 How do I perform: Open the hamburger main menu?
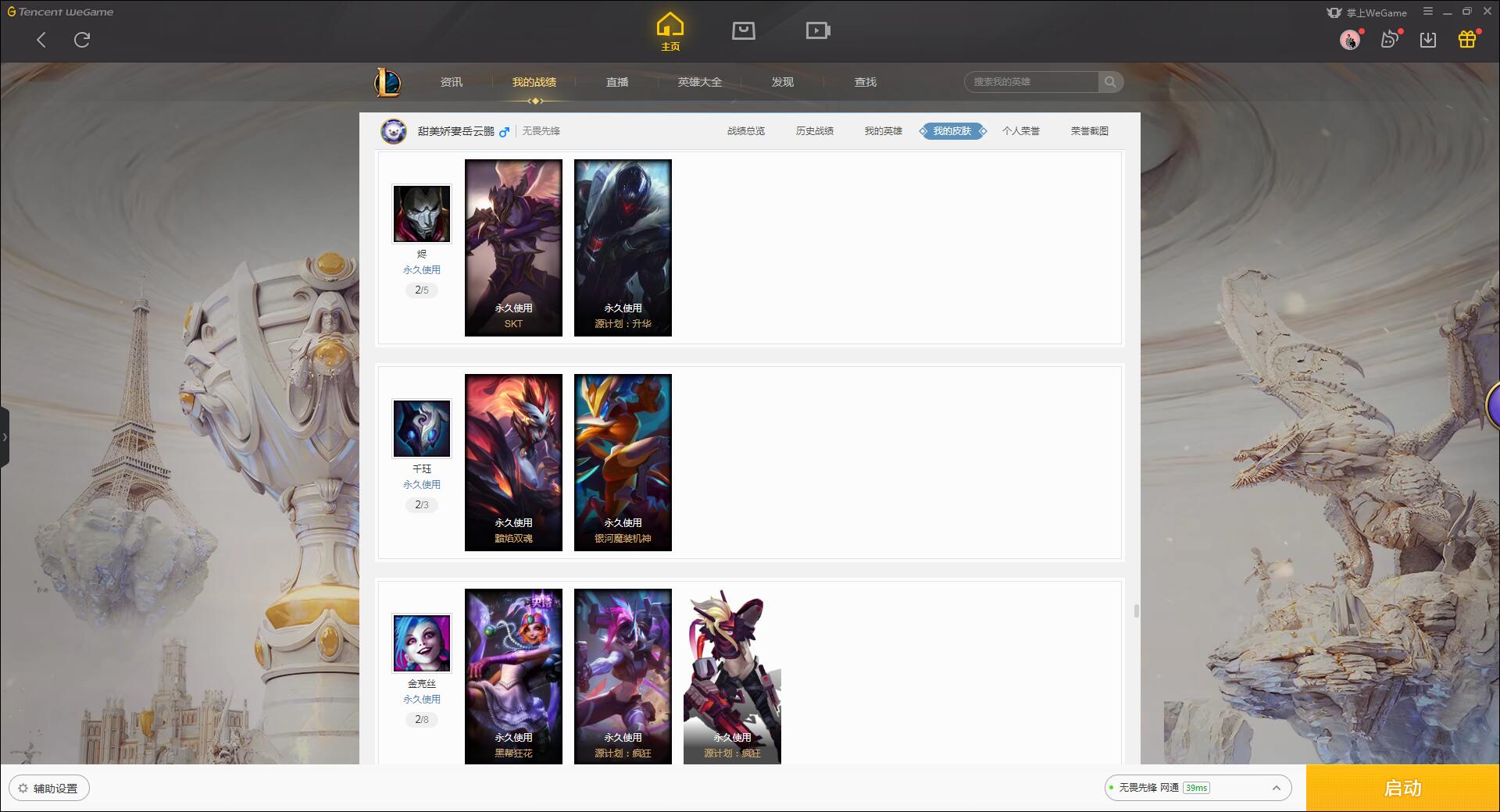click(1428, 12)
